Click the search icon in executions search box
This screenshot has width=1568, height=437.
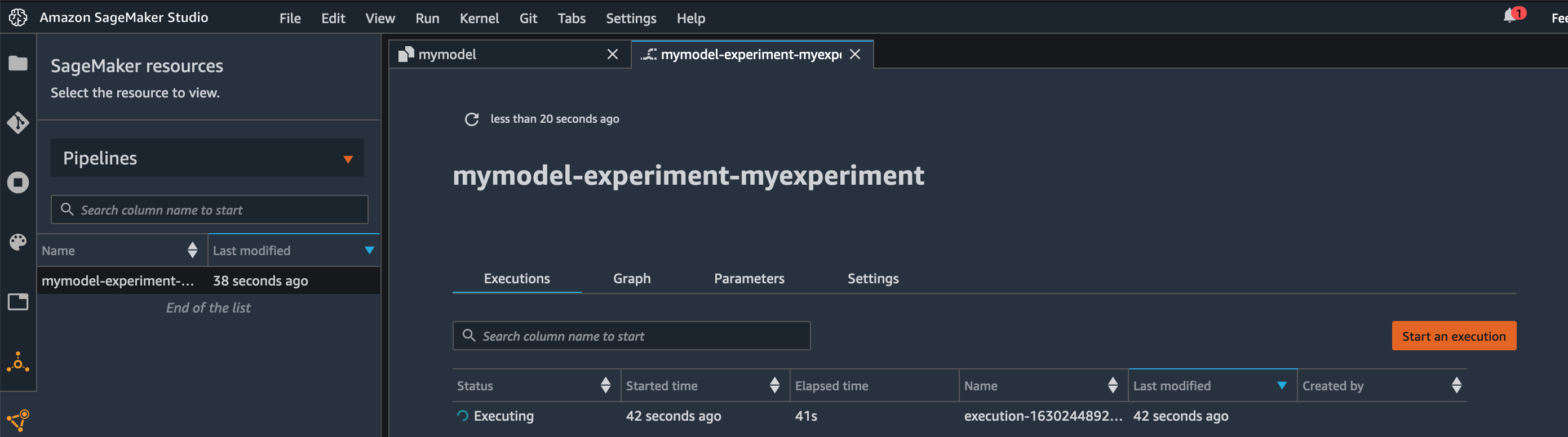pos(469,336)
